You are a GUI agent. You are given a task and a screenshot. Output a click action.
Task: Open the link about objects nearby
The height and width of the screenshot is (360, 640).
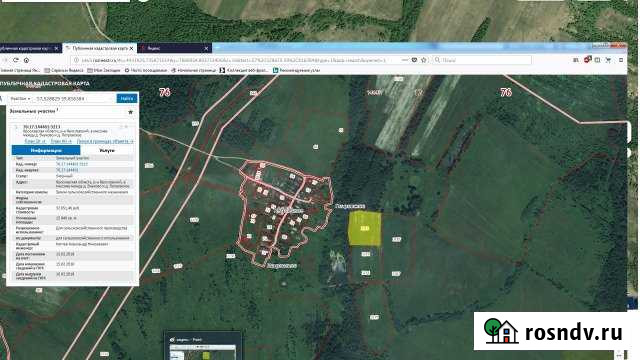105,141
